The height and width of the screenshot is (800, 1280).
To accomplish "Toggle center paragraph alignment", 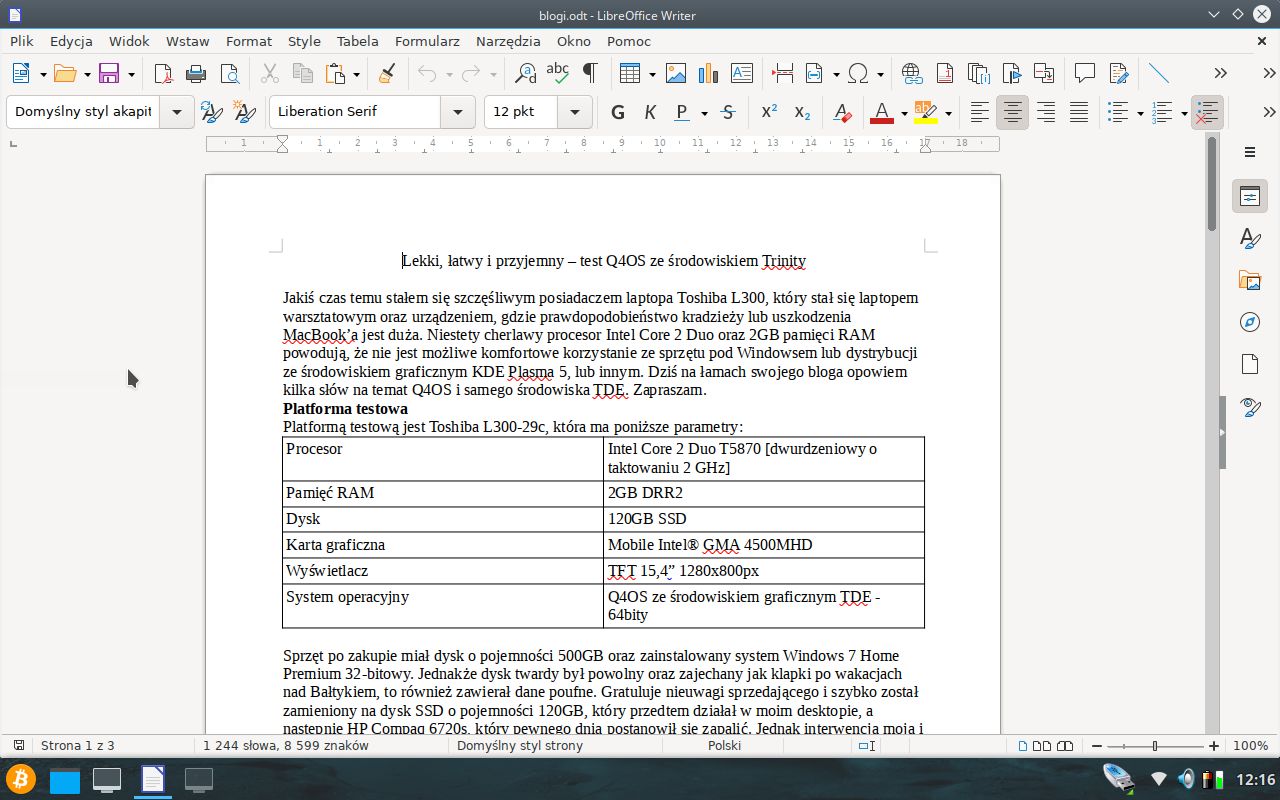I will (x=1013, y=112).
